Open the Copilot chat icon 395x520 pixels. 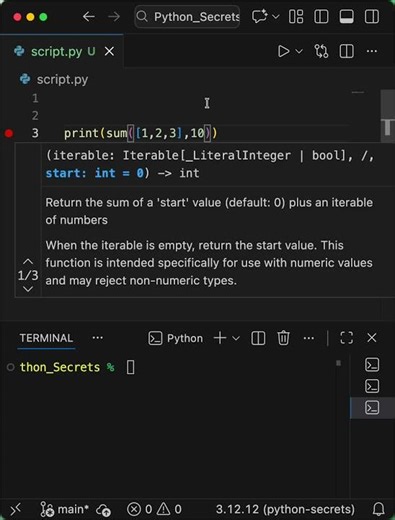click(259, 16)
